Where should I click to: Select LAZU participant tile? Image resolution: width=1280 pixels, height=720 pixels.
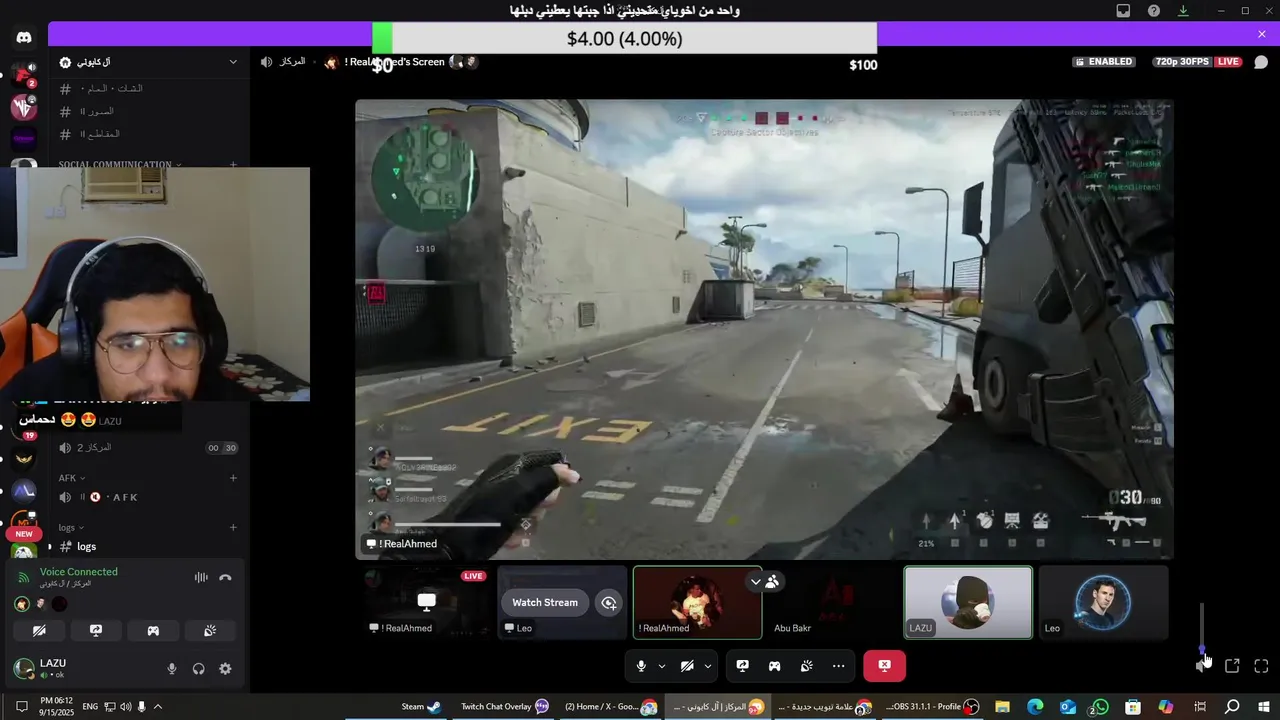coord(968,602)
